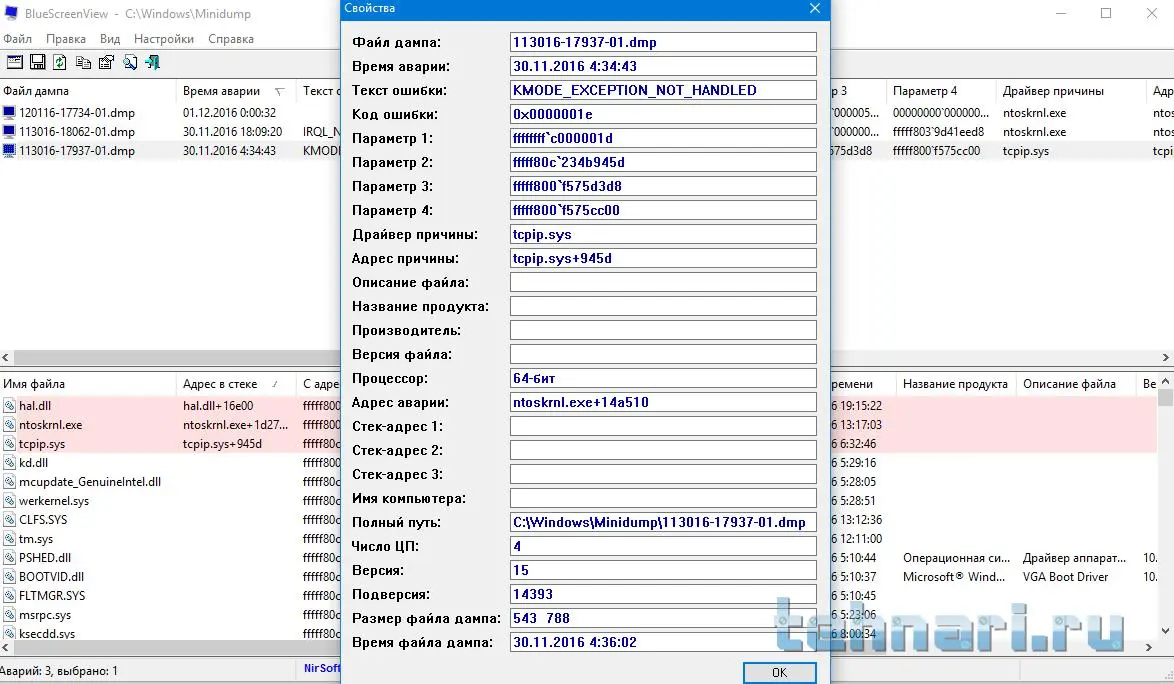Sort lower pane by Адрес в стеке header
1174x684 pixels.
tap(237, 384)
